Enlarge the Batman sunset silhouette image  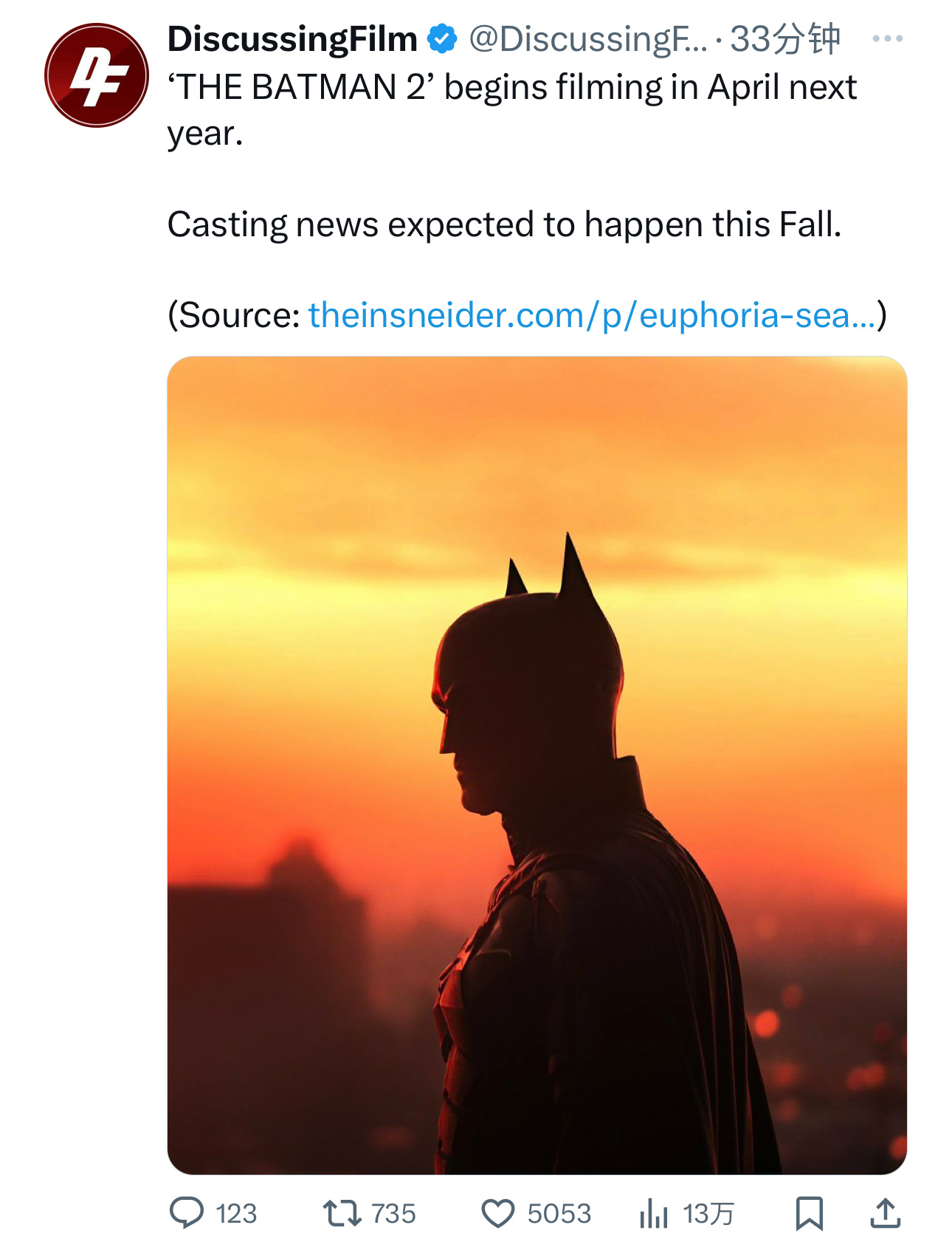(x=537, y=765)
